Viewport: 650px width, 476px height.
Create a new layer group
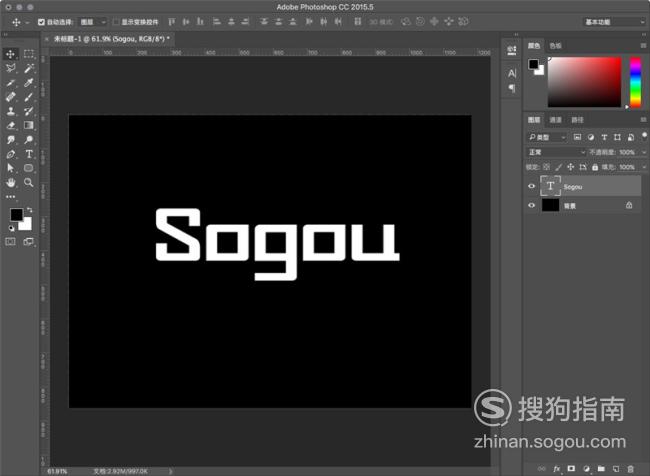tap(601, 469)
